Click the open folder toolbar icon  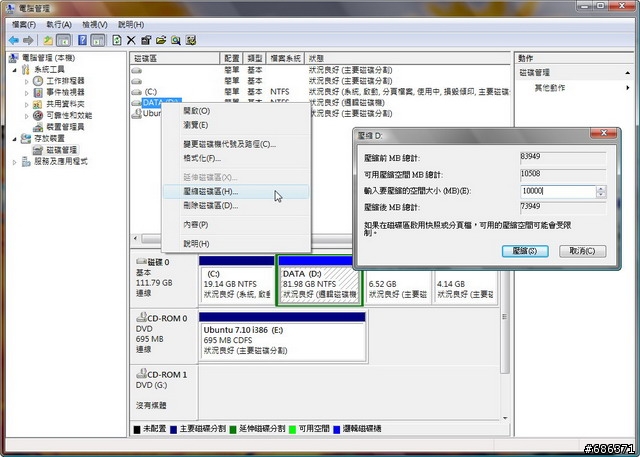point(161,40)
